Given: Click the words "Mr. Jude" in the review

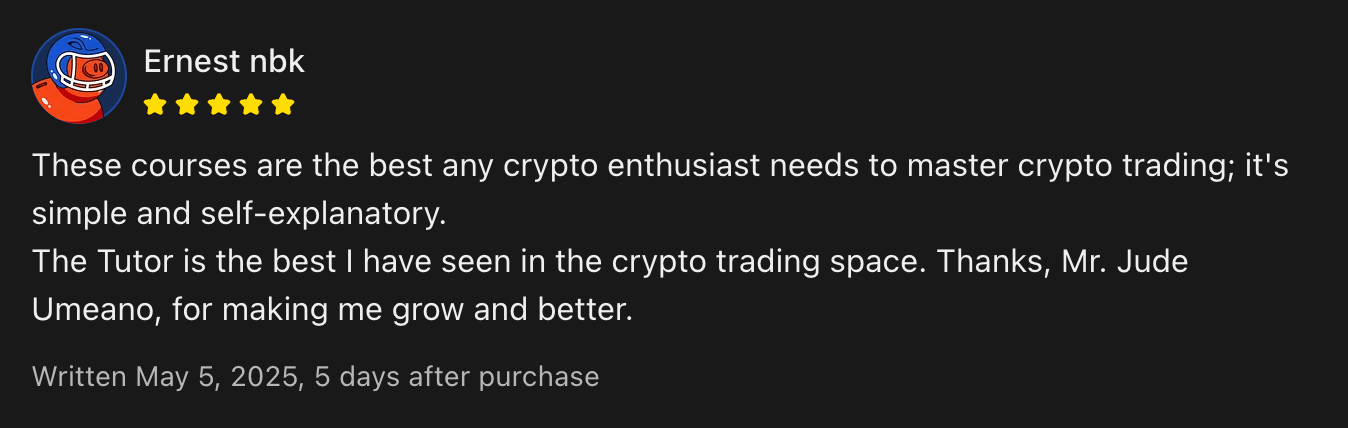Looking at the screenshot, I should pyautogui.click(x=1124, y=262).
